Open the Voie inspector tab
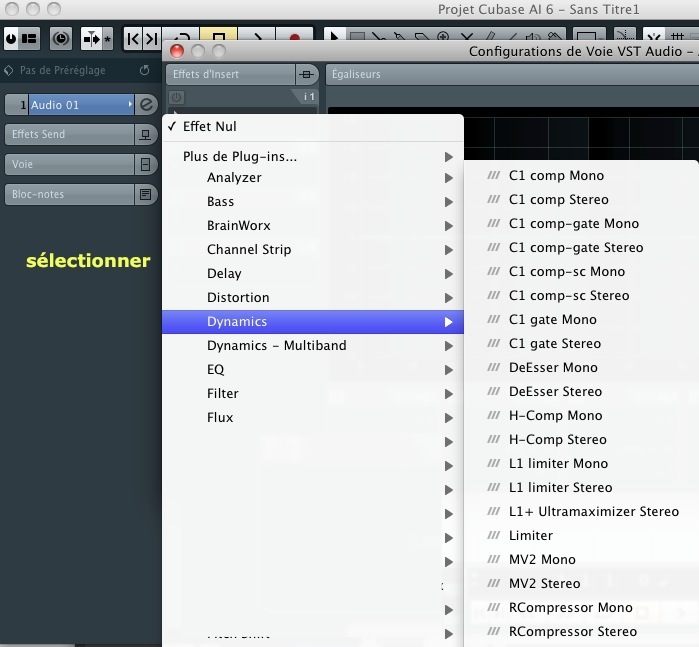699x647 pixels. [70, 165]
